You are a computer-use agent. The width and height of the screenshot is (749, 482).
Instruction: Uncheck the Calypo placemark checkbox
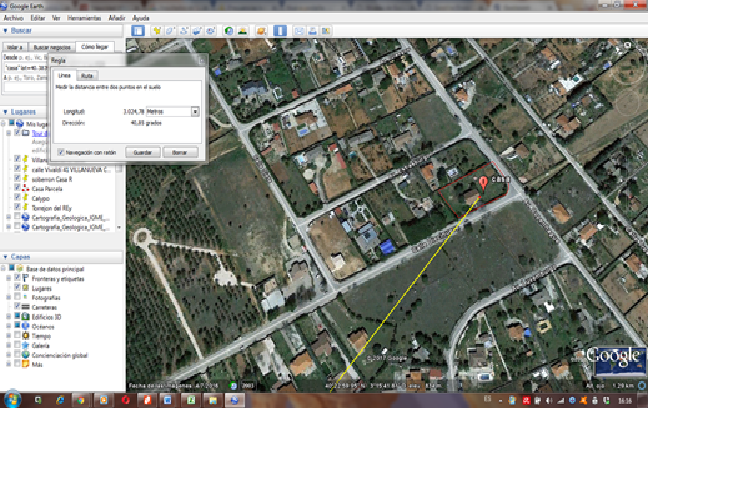(17, 197)
